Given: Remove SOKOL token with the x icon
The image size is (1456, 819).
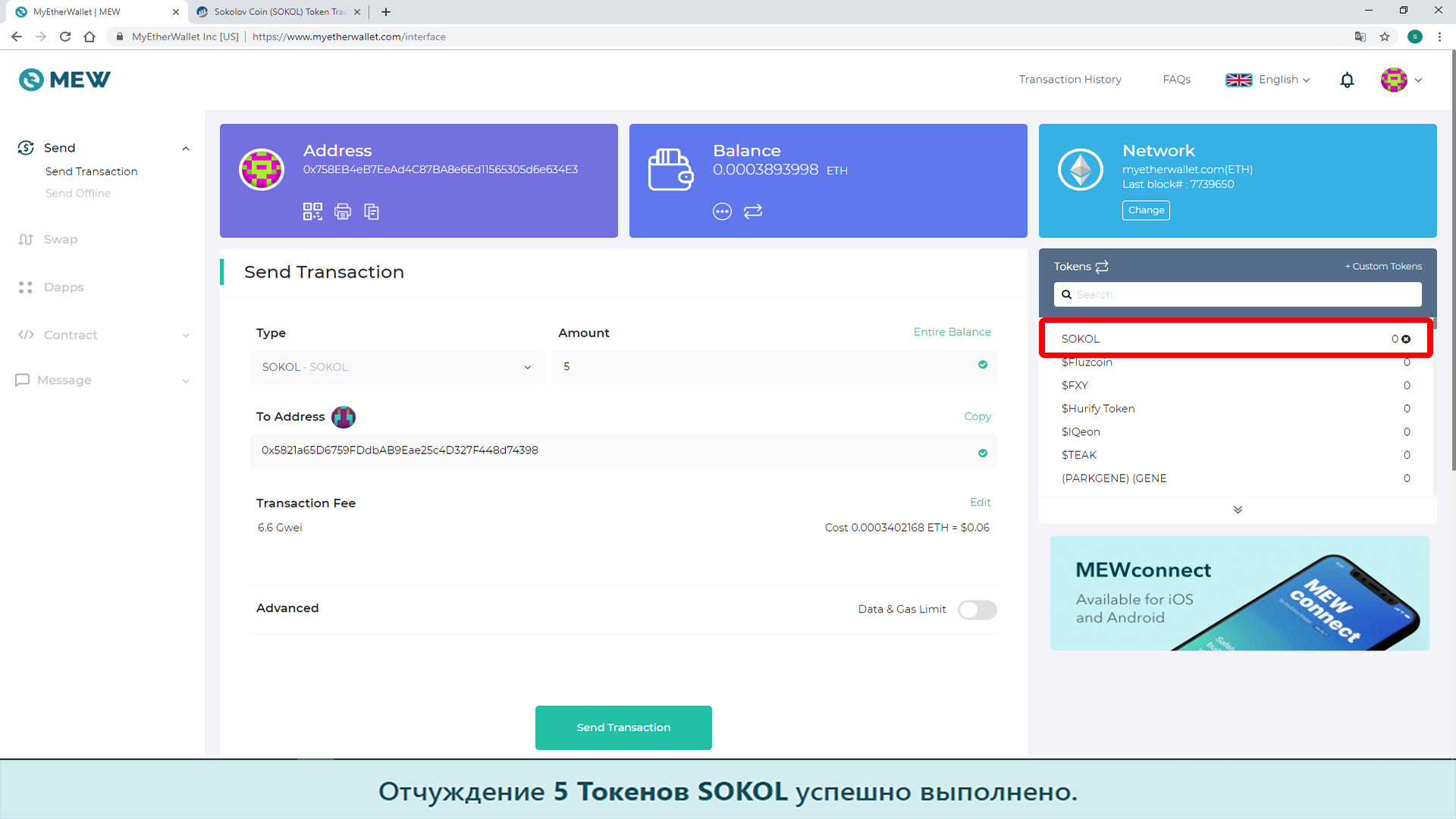Looking at the screenshot, I should (x=1406, y=339).
